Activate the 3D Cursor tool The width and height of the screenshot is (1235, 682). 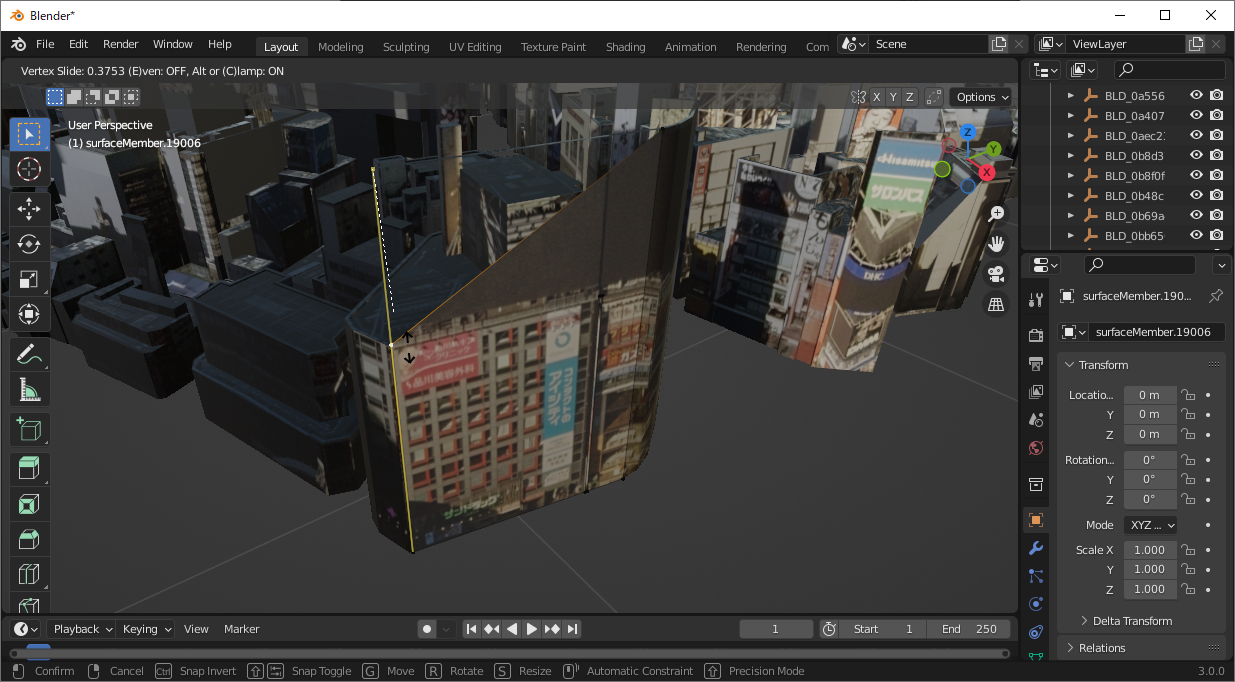pos(29,170)
